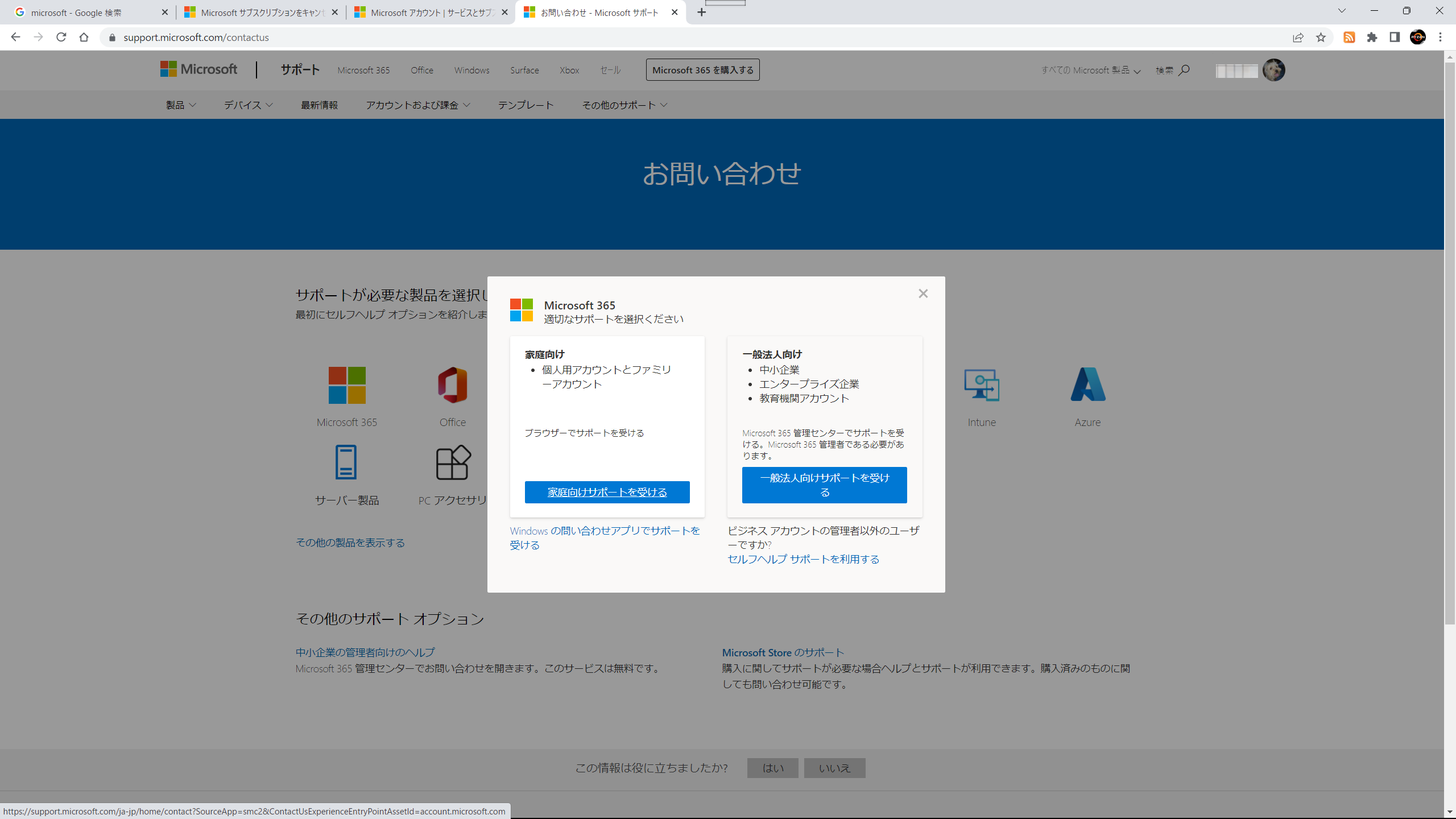
Task: Open the RSS feed extension icon
Action: point(1349,37)
